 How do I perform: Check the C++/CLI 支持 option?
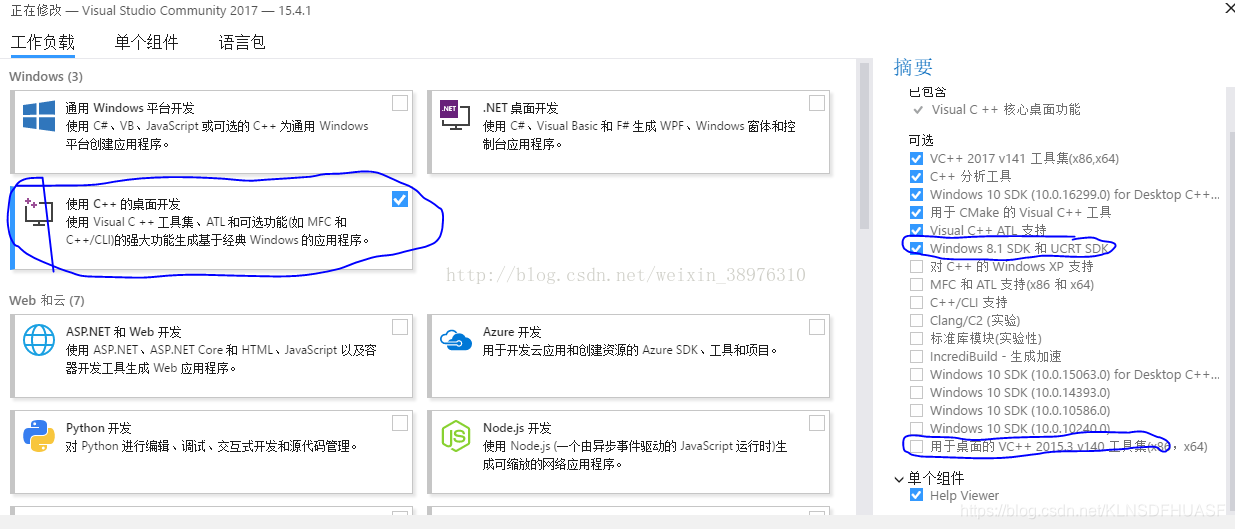916,302
